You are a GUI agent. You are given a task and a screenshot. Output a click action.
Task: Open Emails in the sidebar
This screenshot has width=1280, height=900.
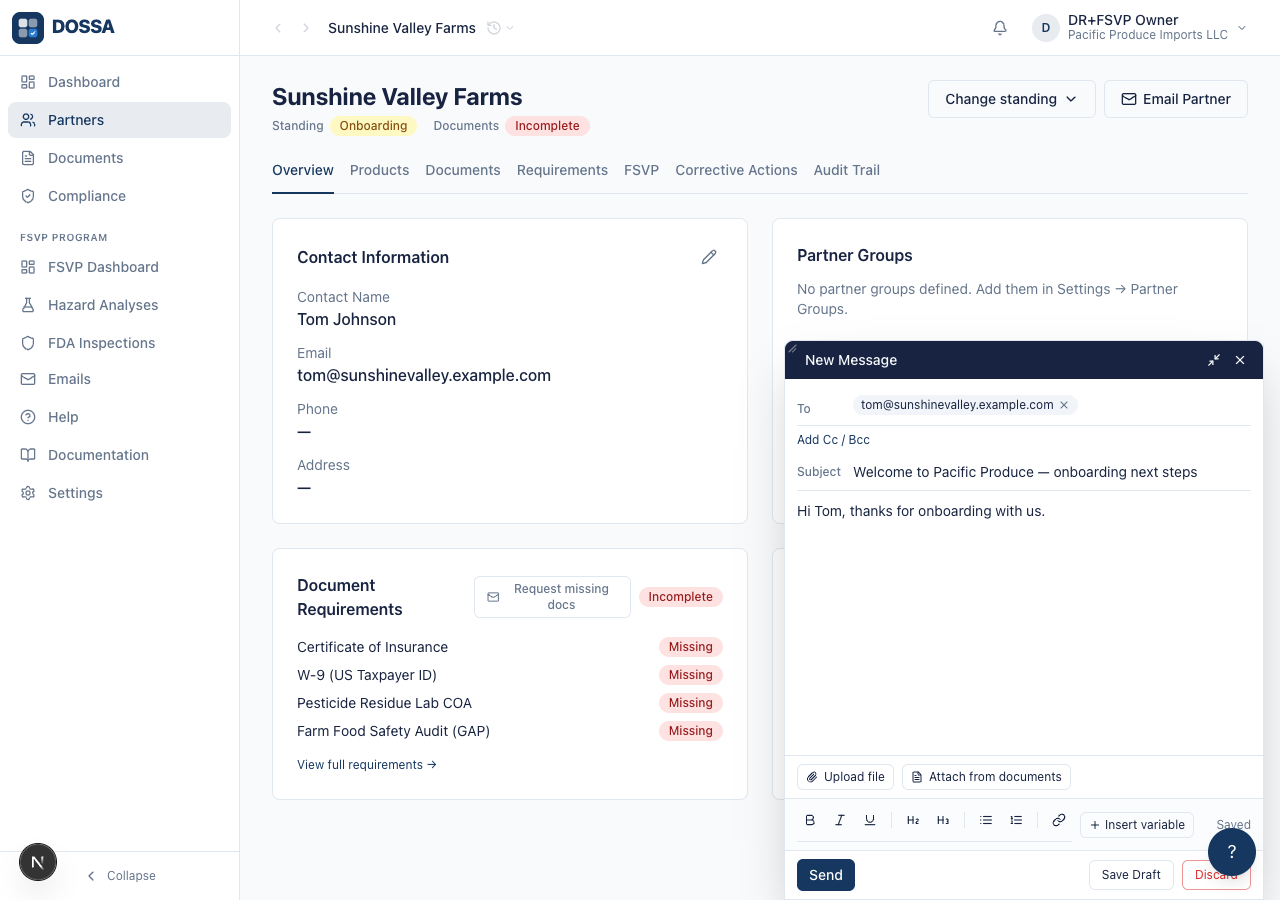coord(119,379)
